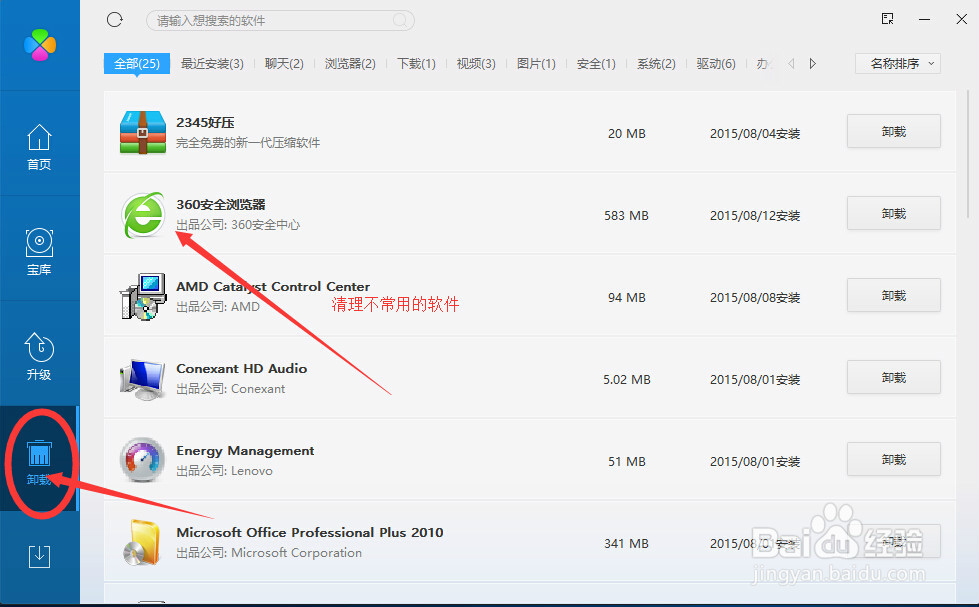
Task: Uninstall 360安全浏览器 with 卸载 button
Action: point(893,213)
